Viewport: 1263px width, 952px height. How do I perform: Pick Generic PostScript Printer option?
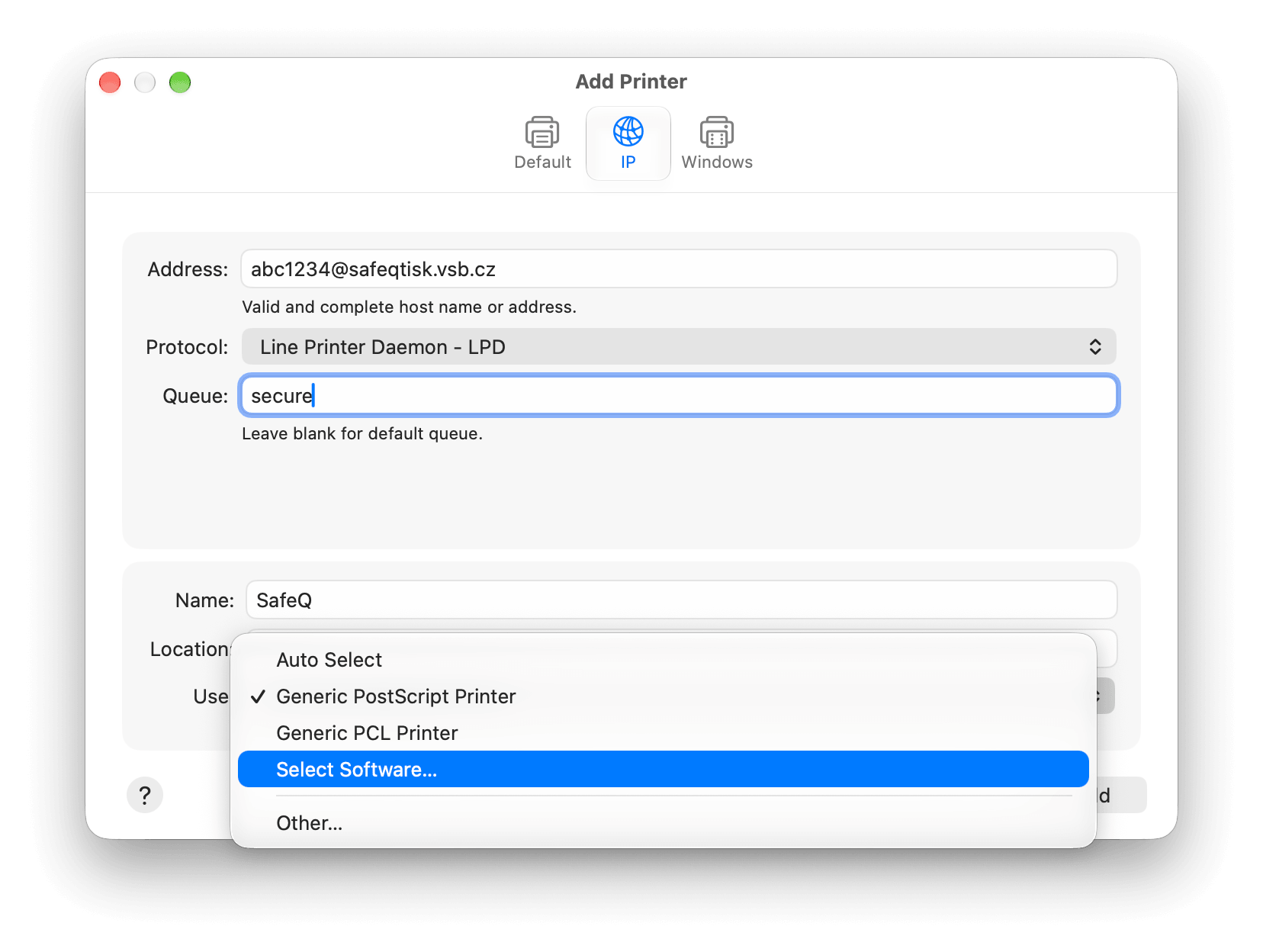[x=663, y=696]
